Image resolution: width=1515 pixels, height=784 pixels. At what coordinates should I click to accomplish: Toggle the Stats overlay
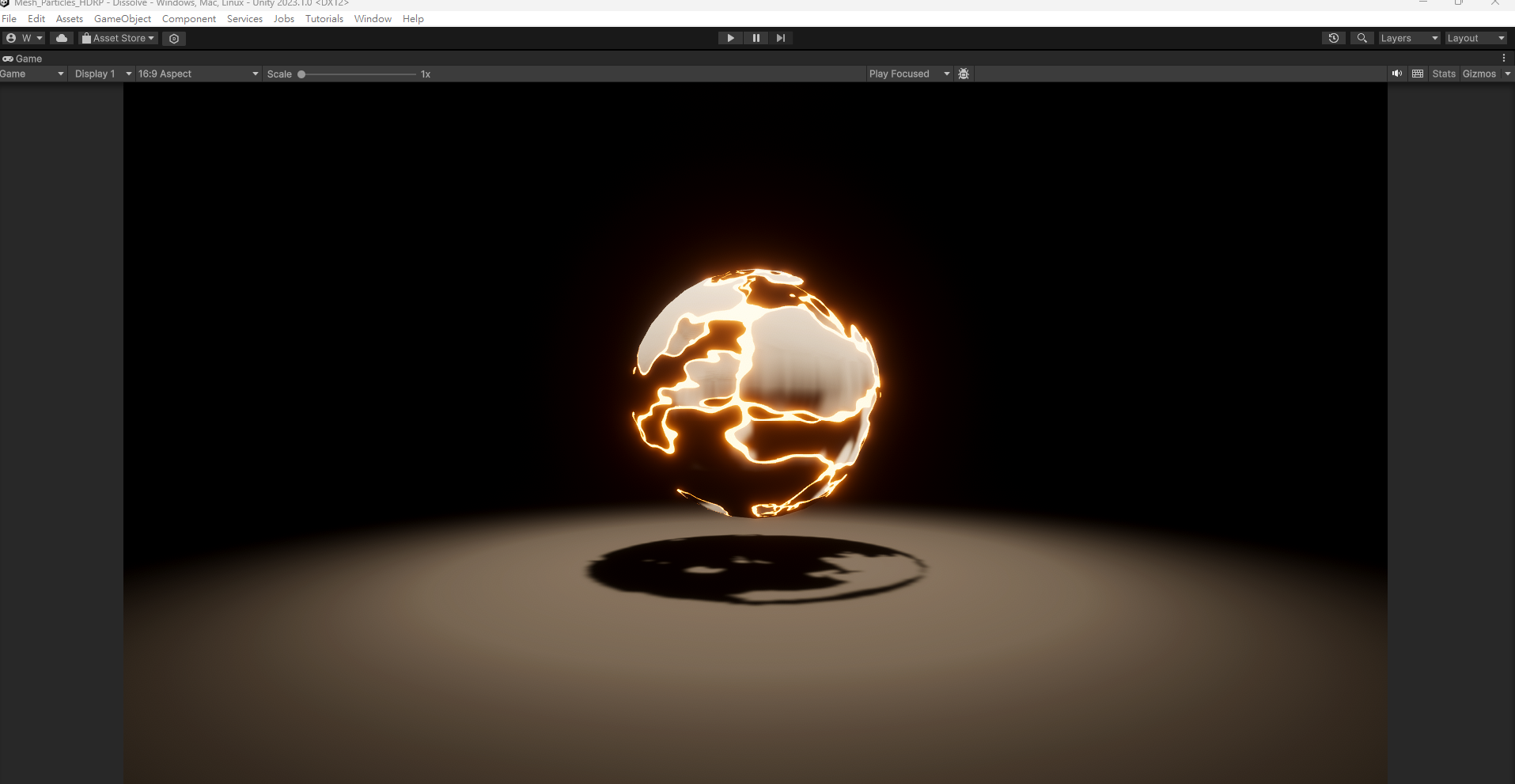point(1443,74)
